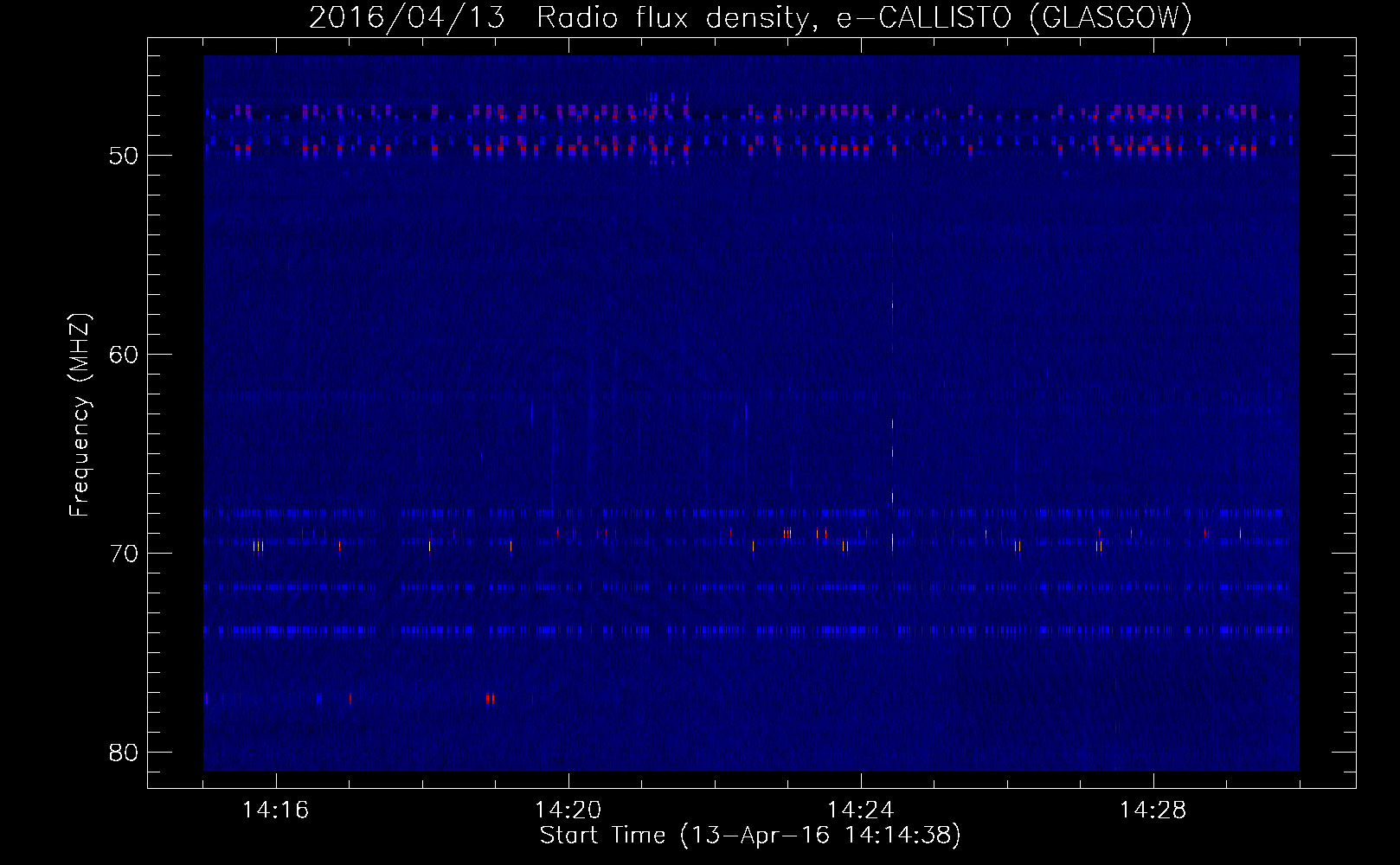Viewport: 1400px width, 865px height.
Task: Click the plot title mentioning e-CALLISTO (GLASGOW)
Action: (x=750, y=18)
